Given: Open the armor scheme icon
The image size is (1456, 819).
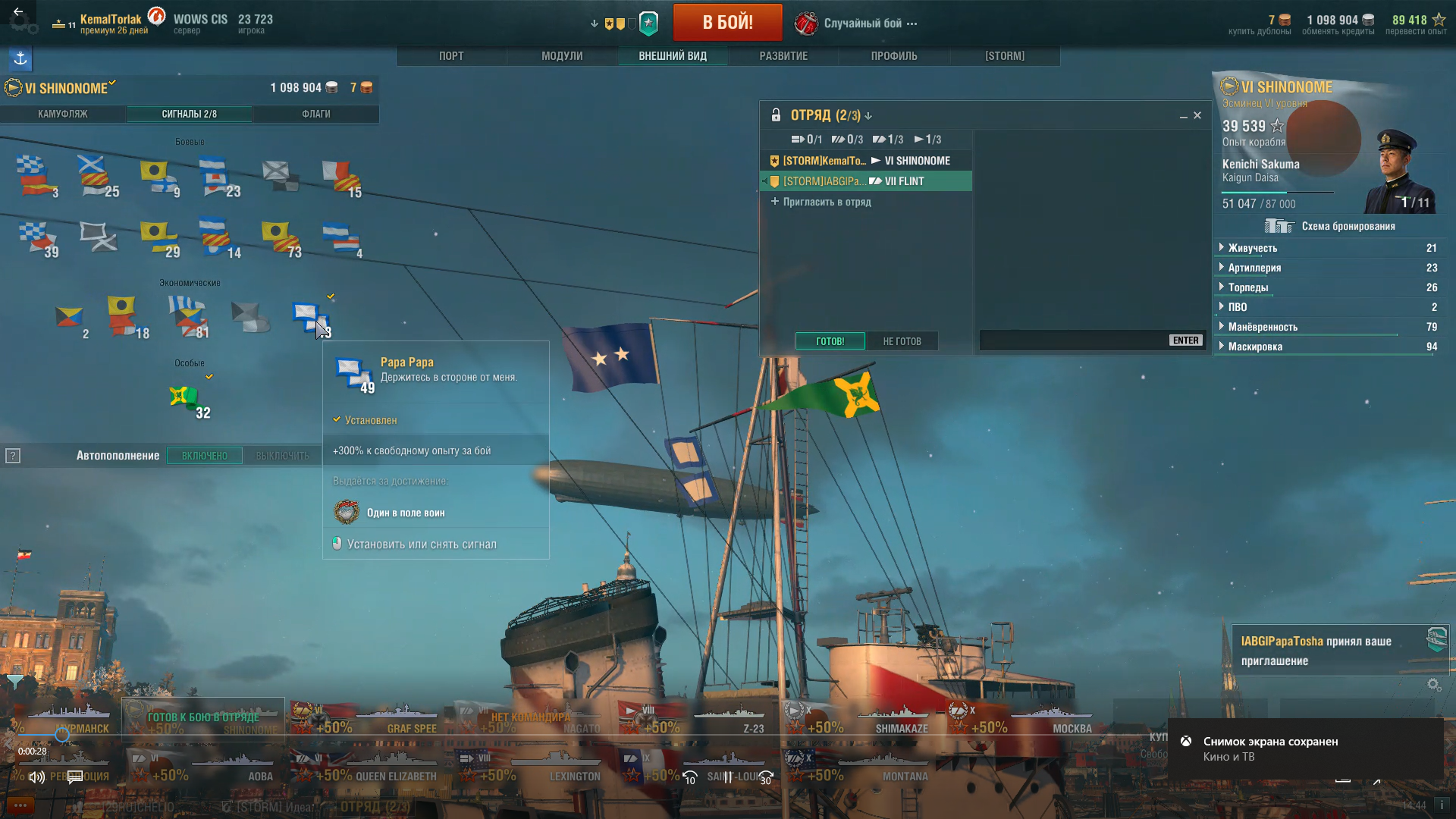Looking at the screenshot, I should (1279, 226).
